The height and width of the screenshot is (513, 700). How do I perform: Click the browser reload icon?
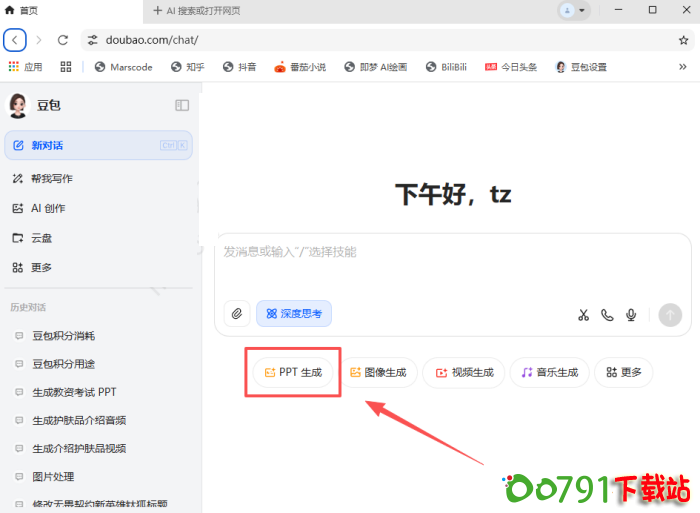(63, 40)
